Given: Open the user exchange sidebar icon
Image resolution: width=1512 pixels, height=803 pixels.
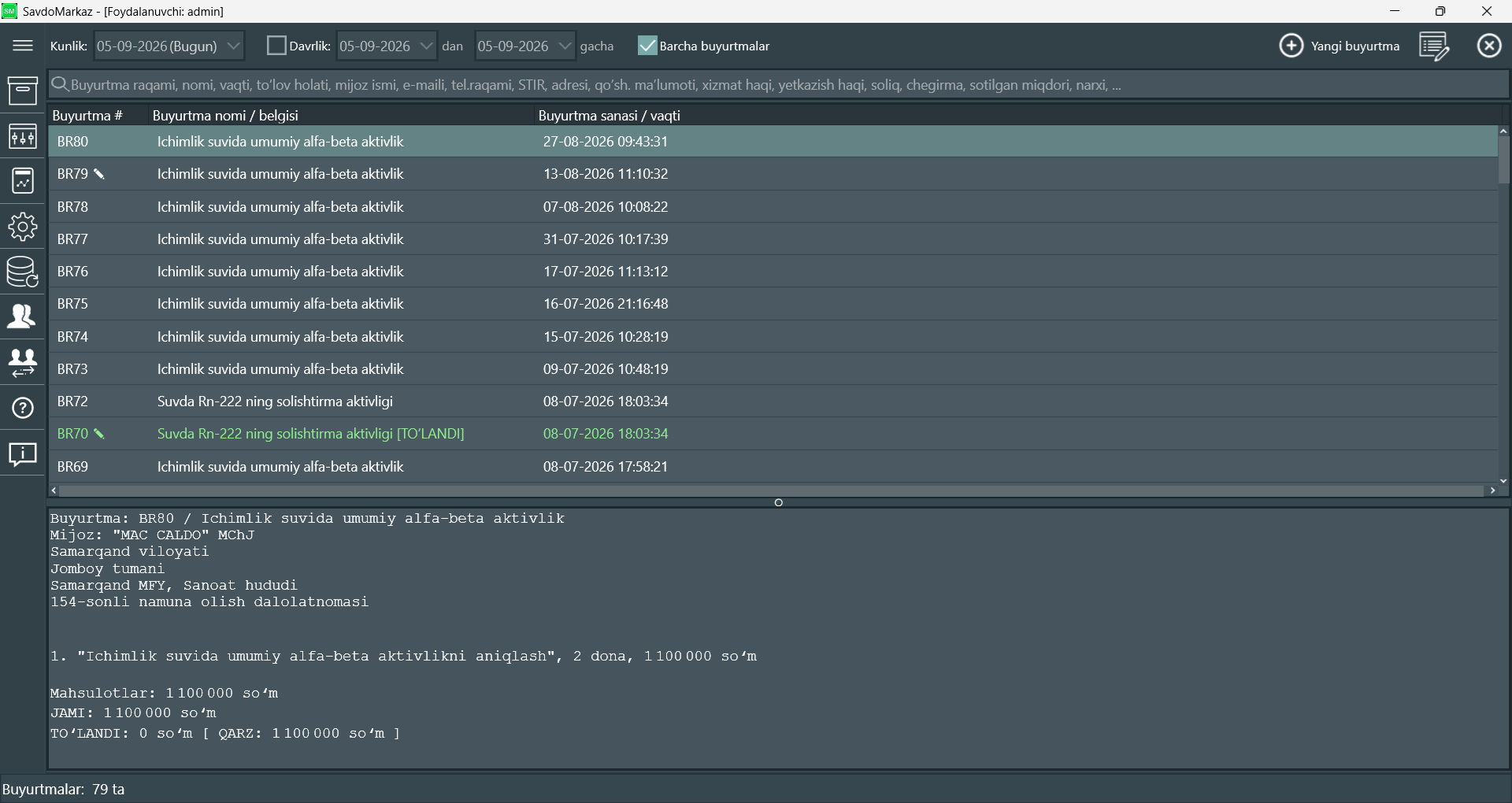Looking at the screenshot, I should point(23,362).
